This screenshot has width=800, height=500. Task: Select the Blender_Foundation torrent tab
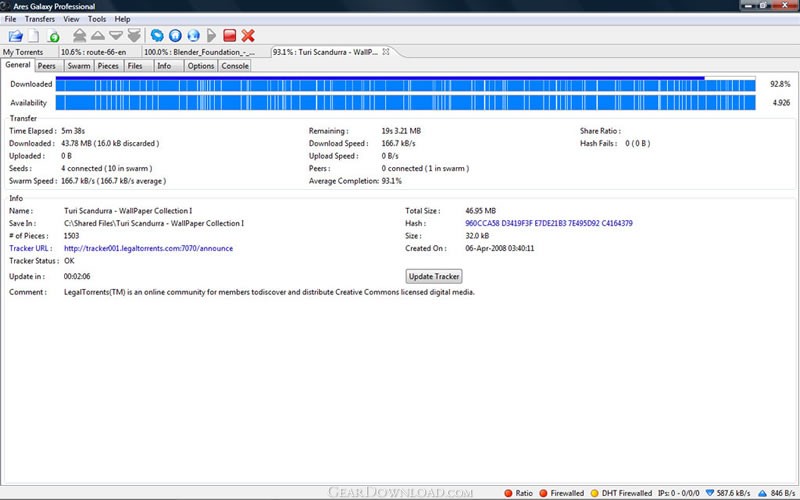[199, 52]
